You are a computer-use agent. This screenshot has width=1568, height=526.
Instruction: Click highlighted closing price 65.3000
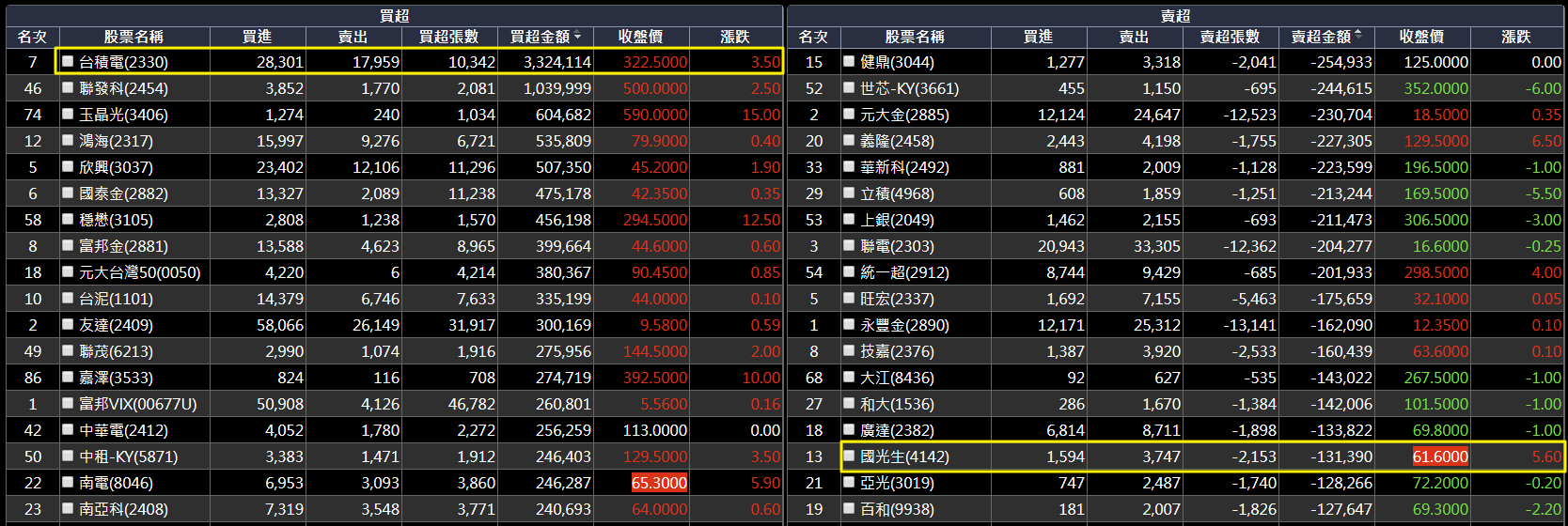[x=659, y=483]
